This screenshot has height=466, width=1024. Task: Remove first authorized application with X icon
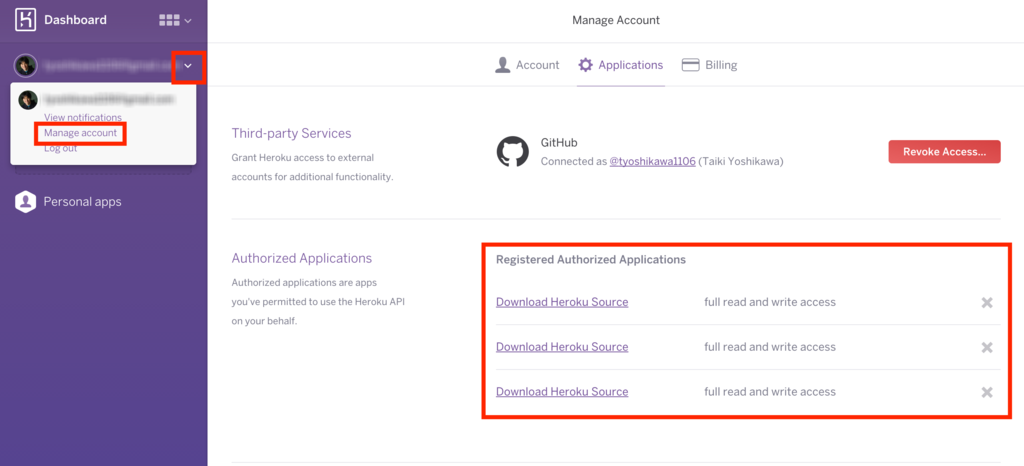(987, 302)
